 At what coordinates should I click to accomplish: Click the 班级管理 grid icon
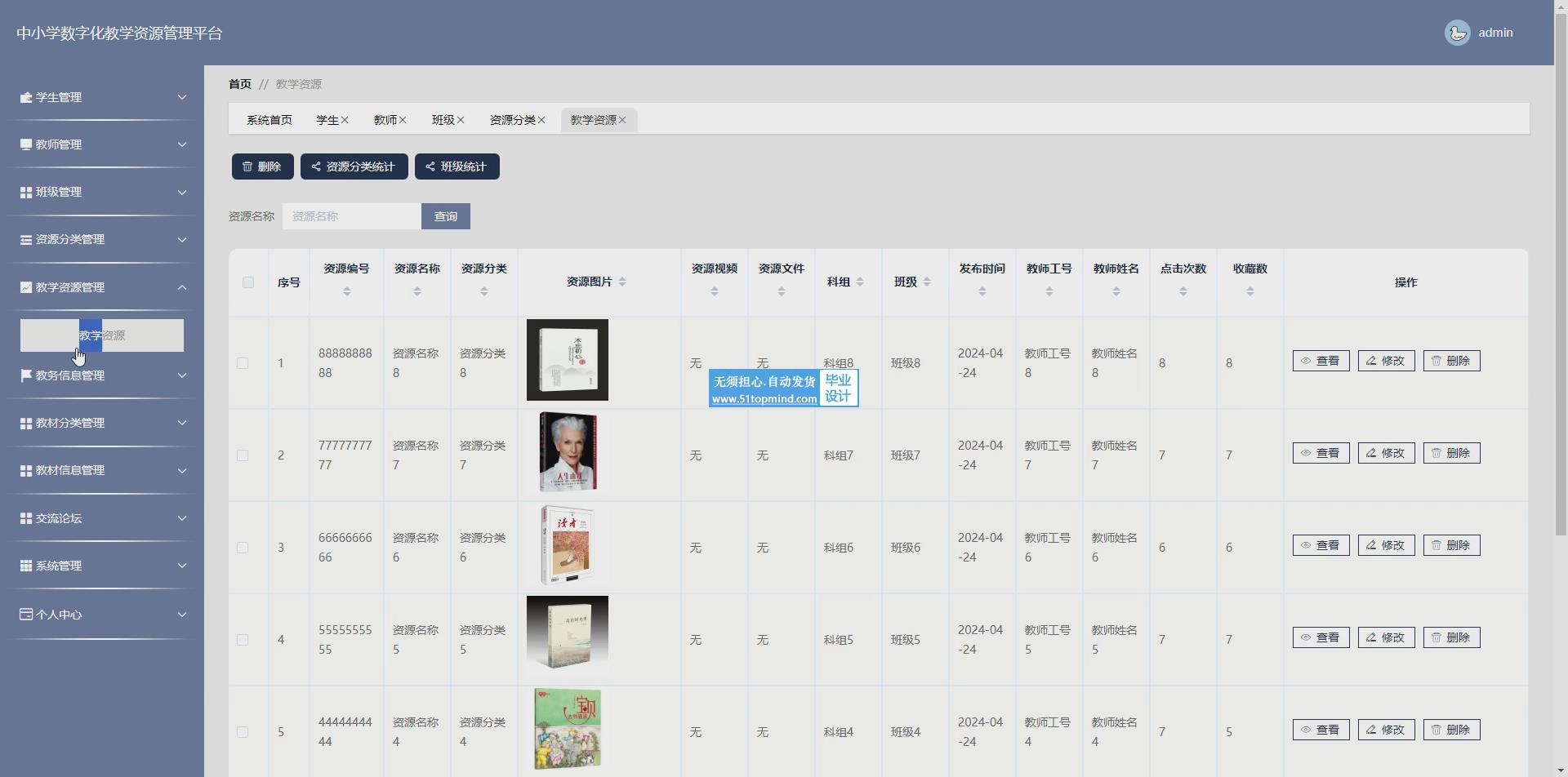point(26,192)
